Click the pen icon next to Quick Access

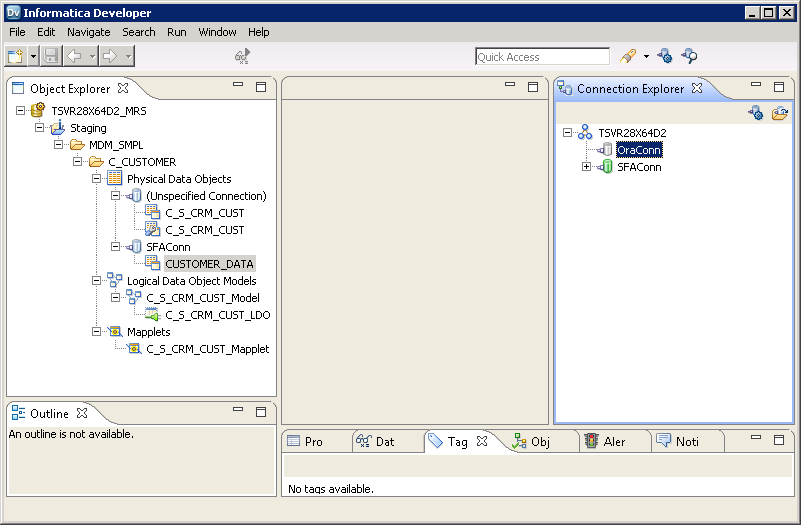[628, 56]
